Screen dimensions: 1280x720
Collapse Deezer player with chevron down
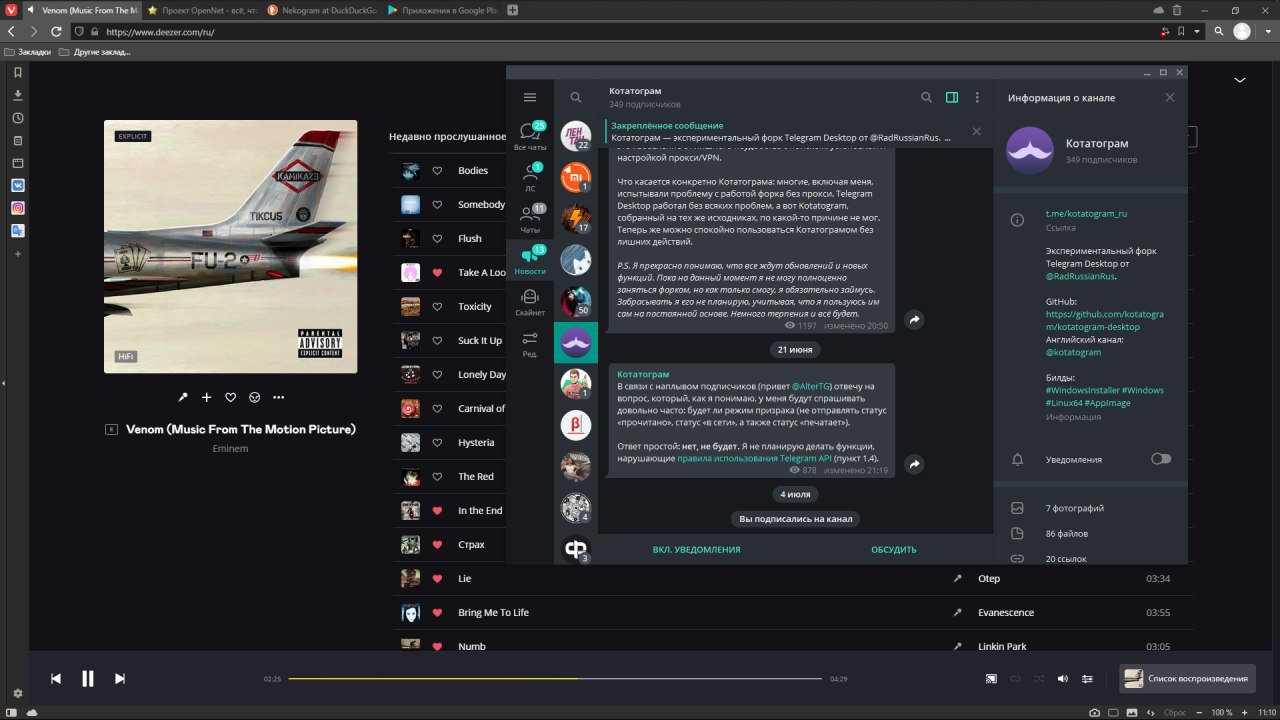click(x=1240, y=80)
